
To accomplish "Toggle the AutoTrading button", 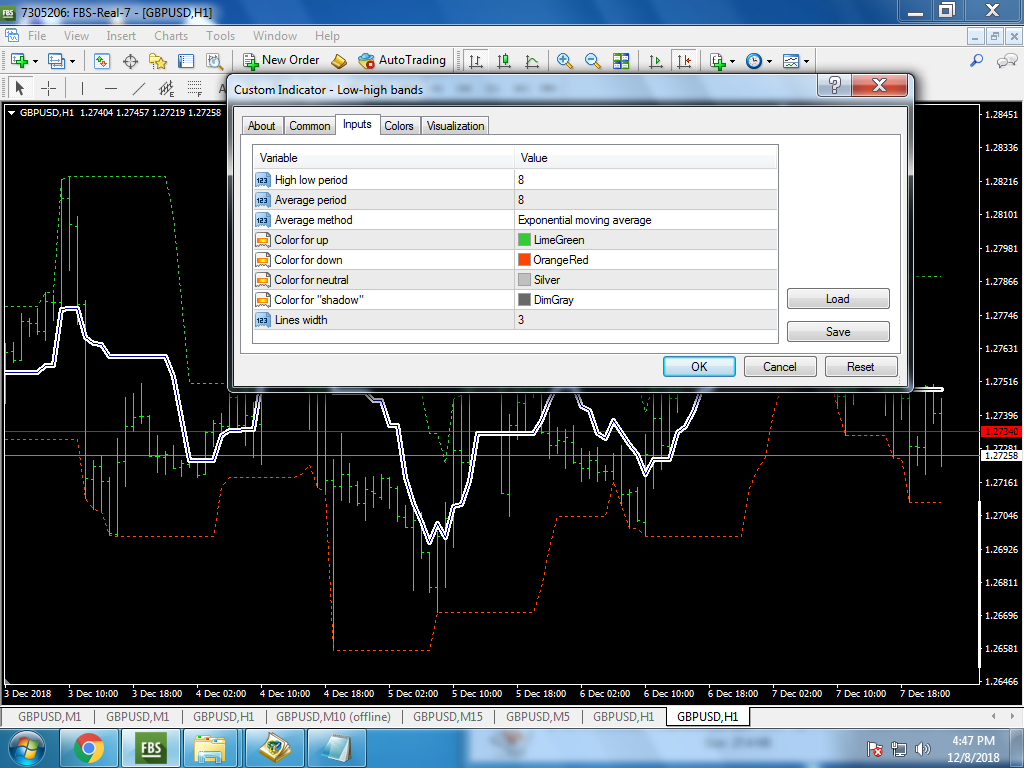I will tap(402, 60).
